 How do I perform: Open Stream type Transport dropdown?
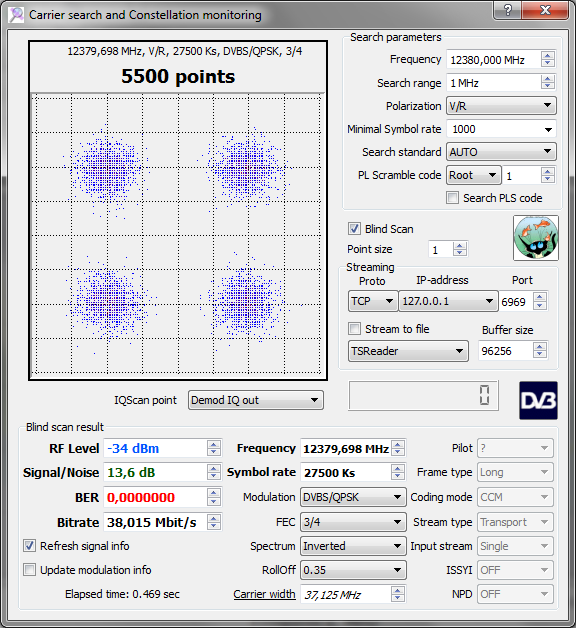[x=515, y=522]
